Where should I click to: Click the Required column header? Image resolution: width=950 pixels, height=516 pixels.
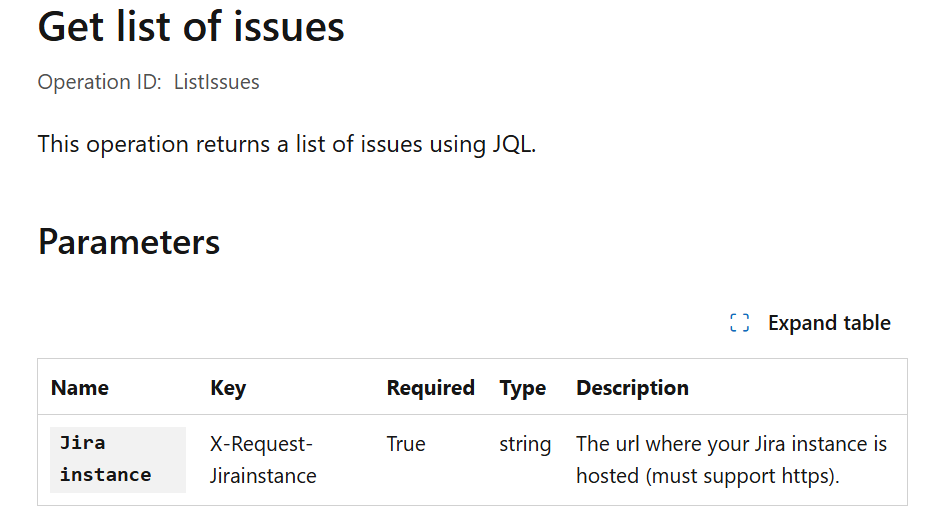tap(430, 388)
